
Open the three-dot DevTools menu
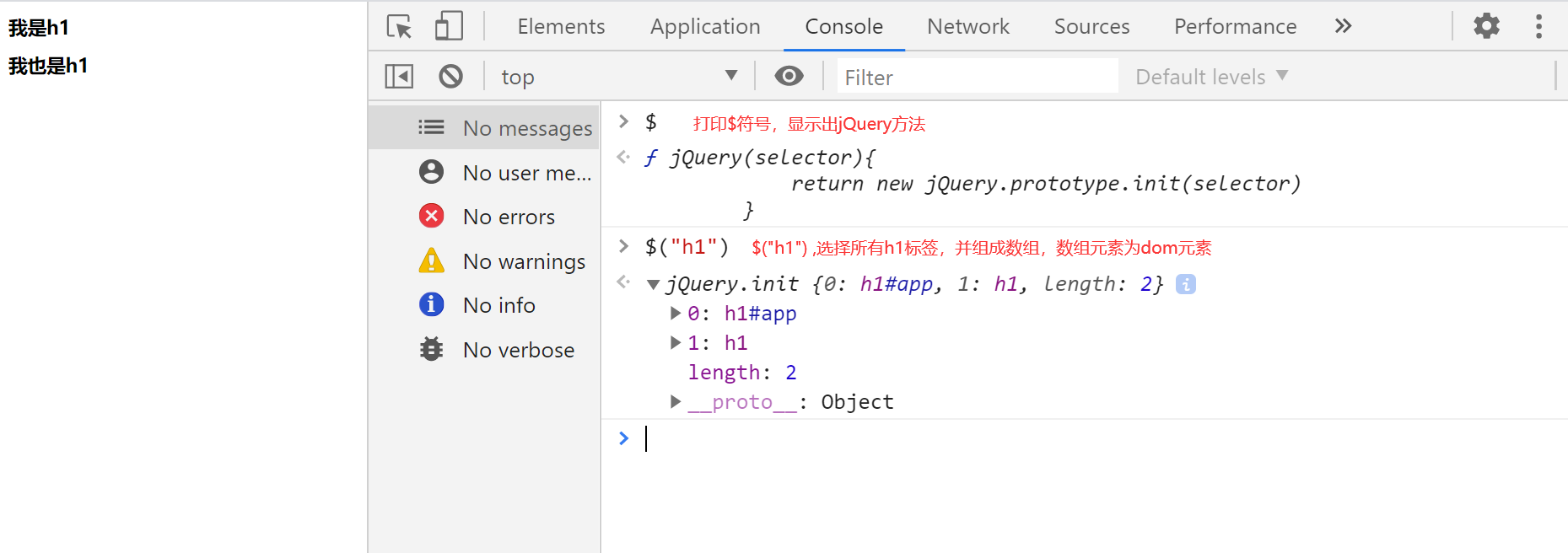point(1538,26)
